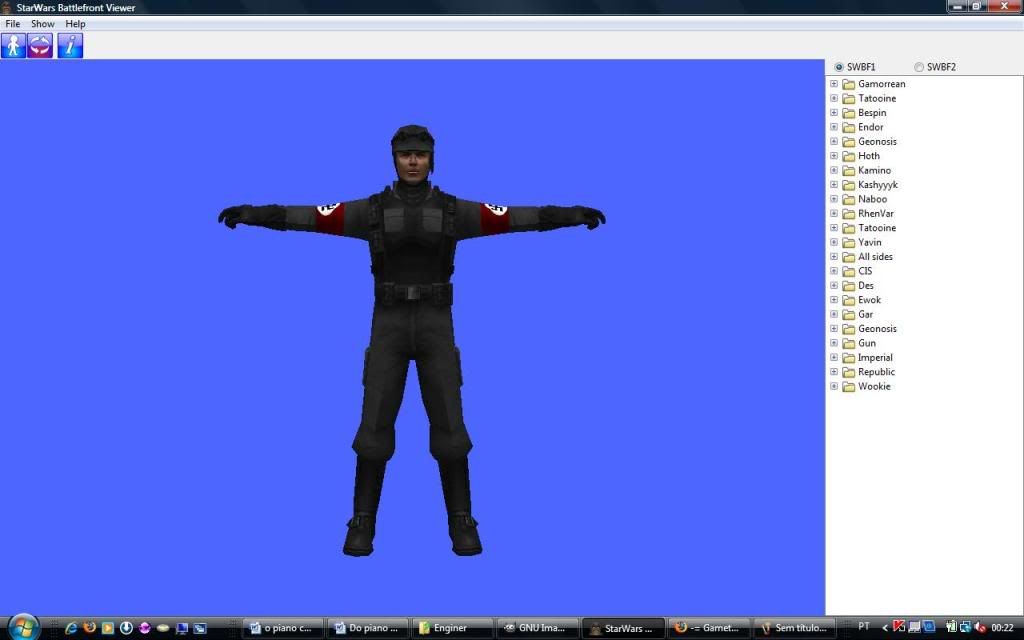1024x640 pixels.
Task: Expand the All sides plus box
Action: coord(834,257)
